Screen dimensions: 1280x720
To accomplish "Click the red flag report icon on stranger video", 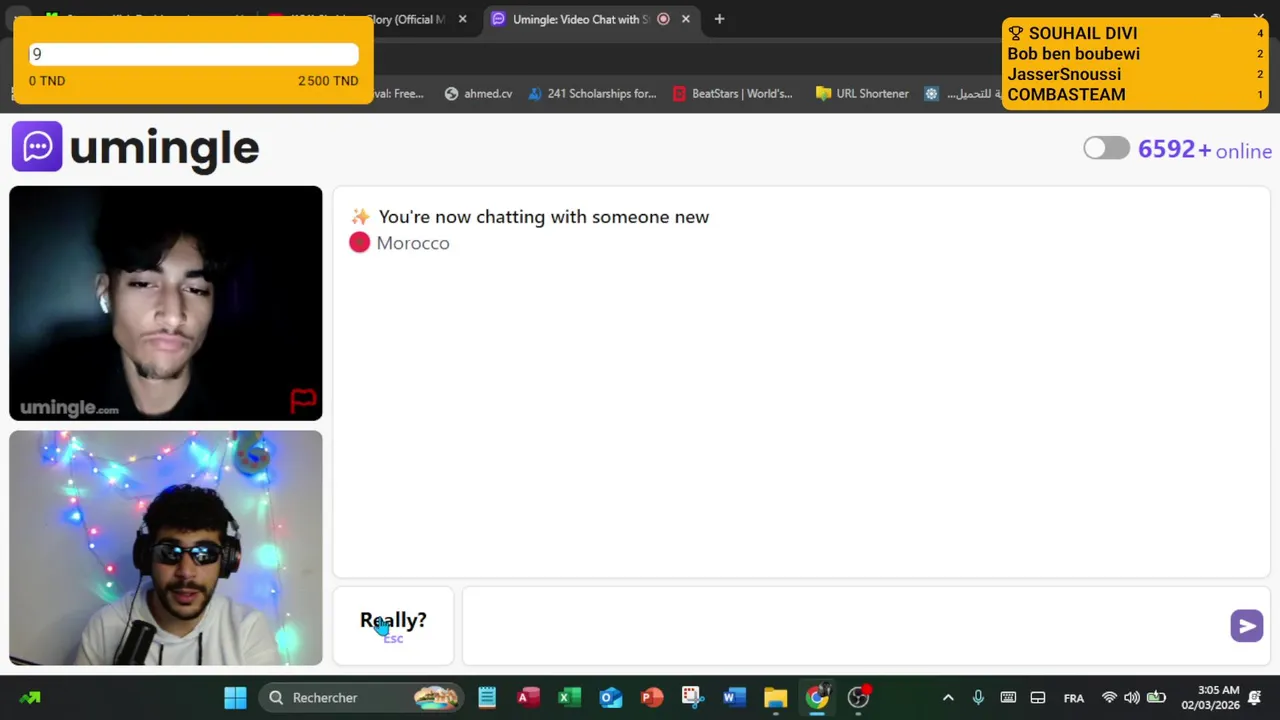I will pyautogui.click(x=303, y=400).
